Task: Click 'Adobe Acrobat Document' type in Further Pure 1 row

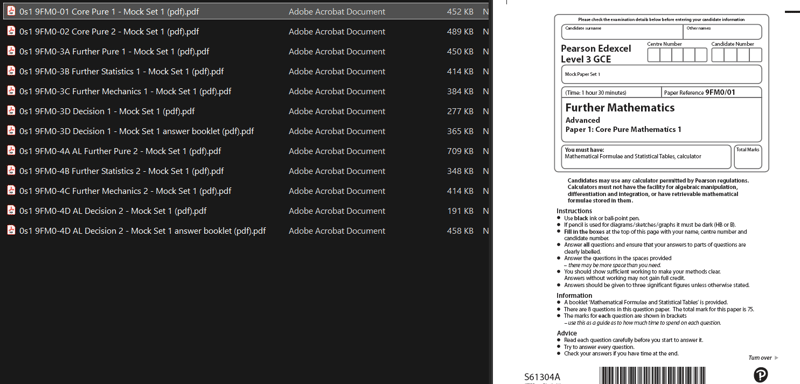Action: point(337,52)
